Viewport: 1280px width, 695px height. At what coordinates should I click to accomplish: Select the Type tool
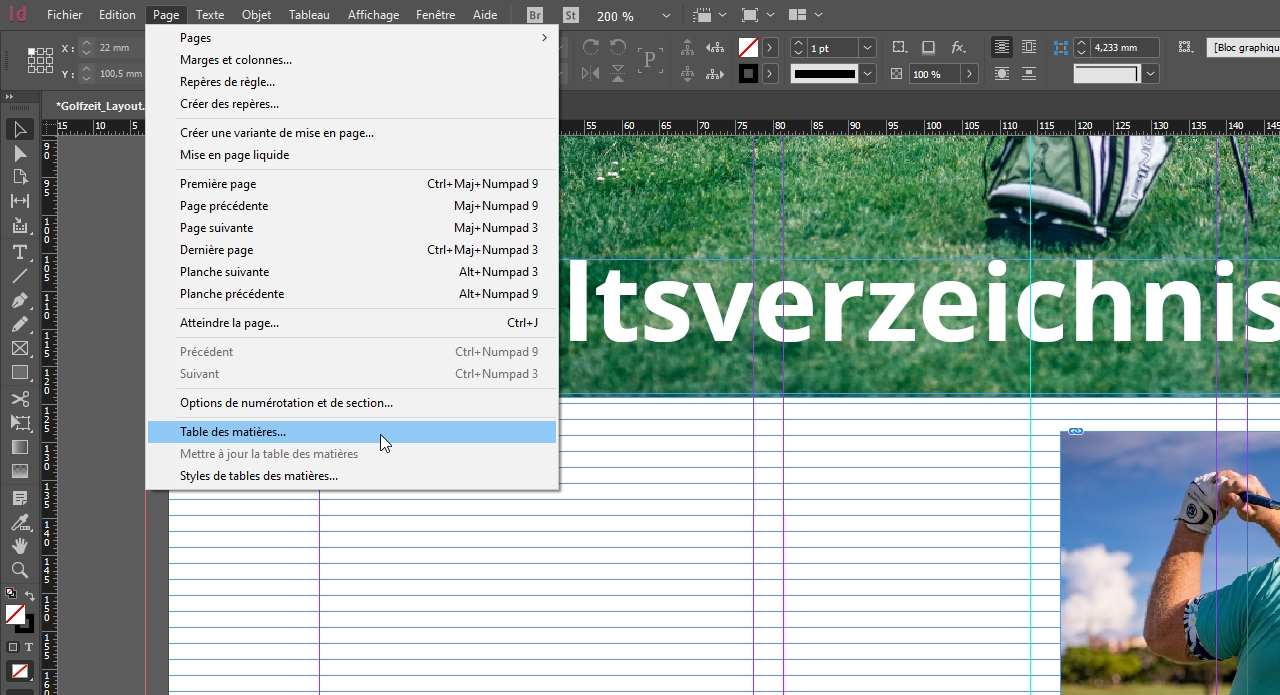(x=19, y=251)
